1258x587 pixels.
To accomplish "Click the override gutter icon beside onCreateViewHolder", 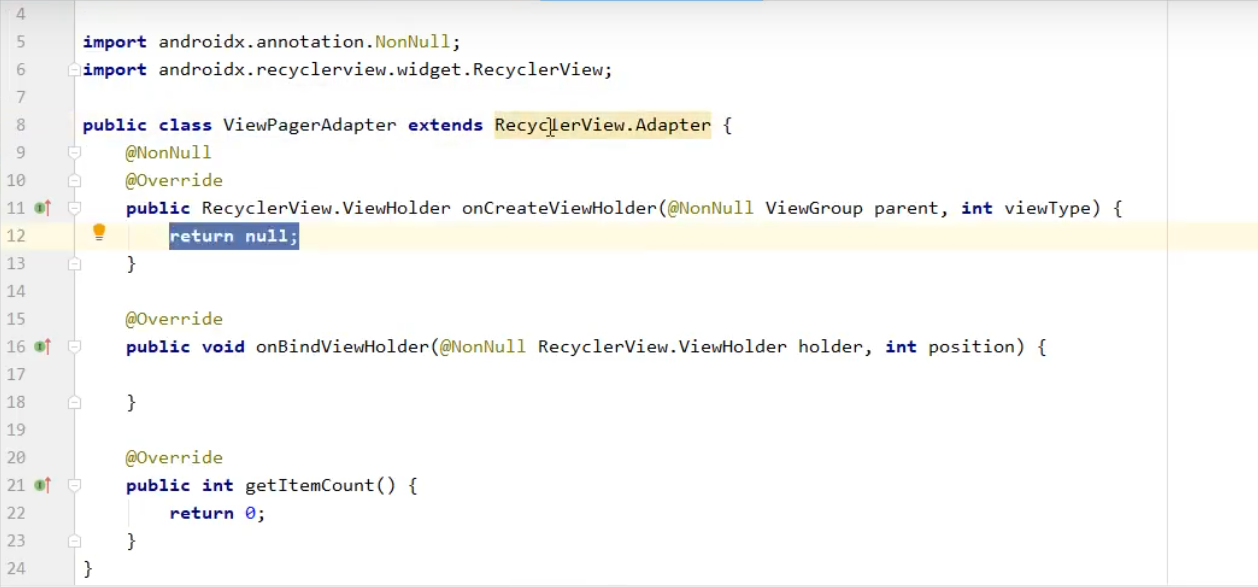I will (x=41, y=208).
